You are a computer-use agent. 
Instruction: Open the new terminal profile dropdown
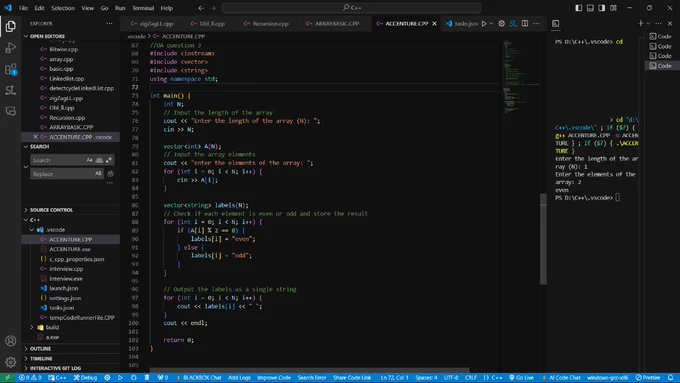(x=648, y=23)
